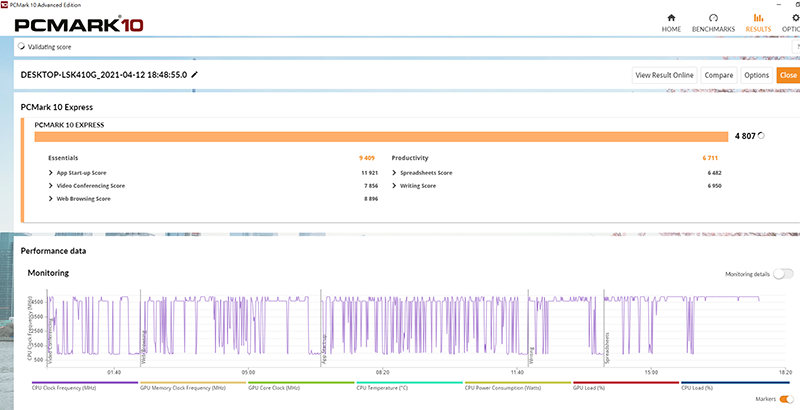Viewport: 800px width, 410px height.
Task: Click the Essentials score 9 409
Action: tap(366, 158)
